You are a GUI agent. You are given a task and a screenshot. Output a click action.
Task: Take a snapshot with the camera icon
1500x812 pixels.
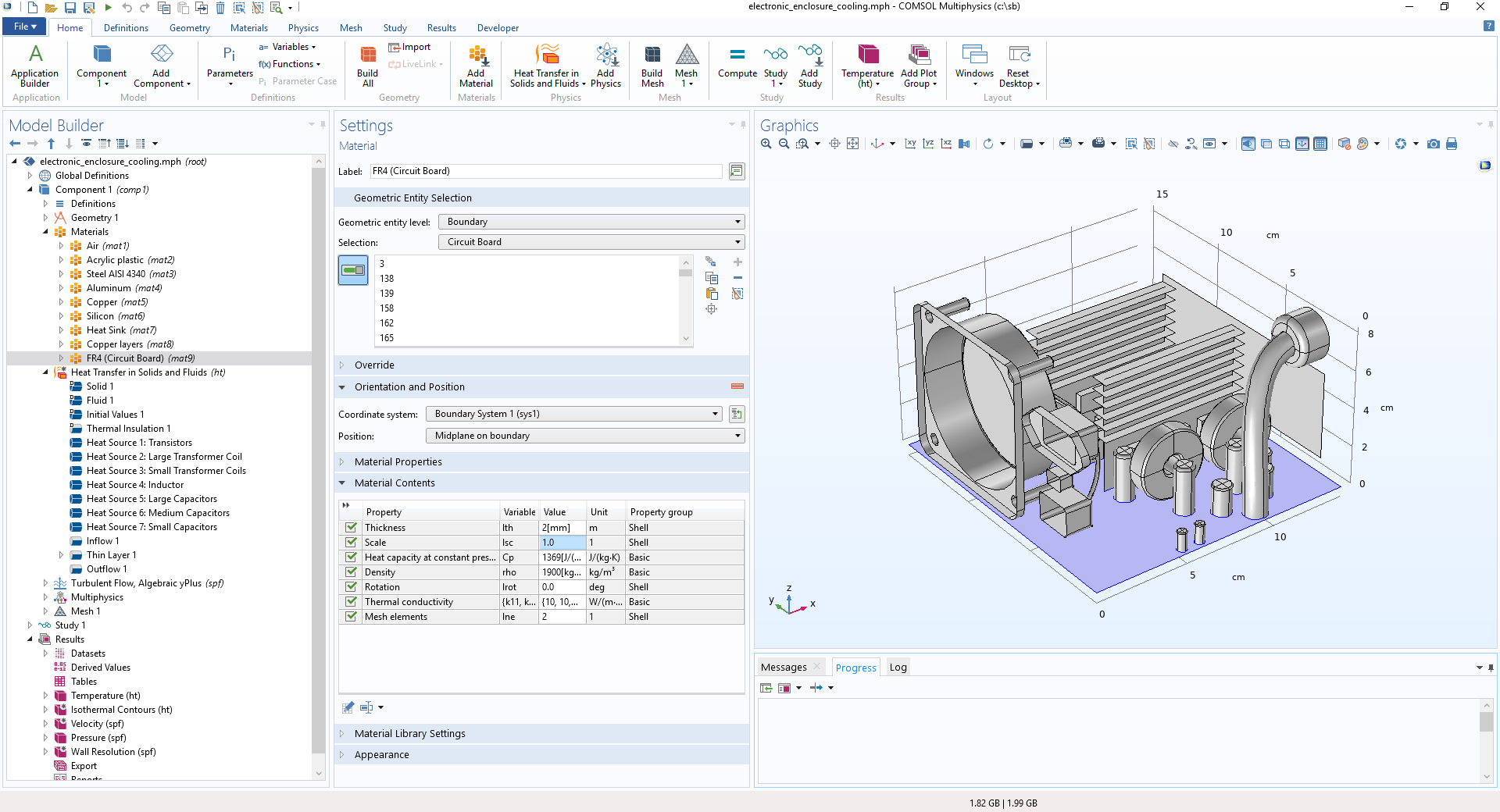[x=1434, y=144]
